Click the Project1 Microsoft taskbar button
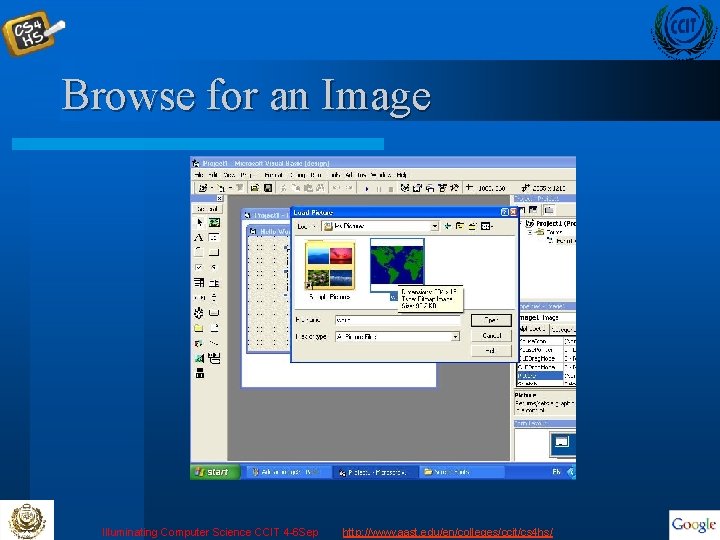This screenshot has width=720, height=540. coord(375,472)
